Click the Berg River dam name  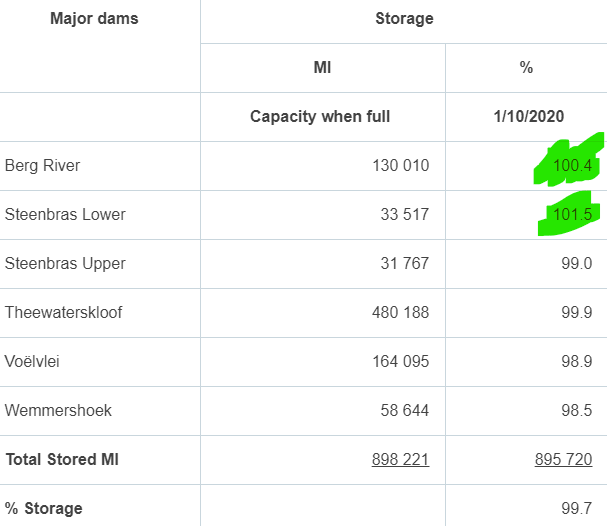pos(42,166)
